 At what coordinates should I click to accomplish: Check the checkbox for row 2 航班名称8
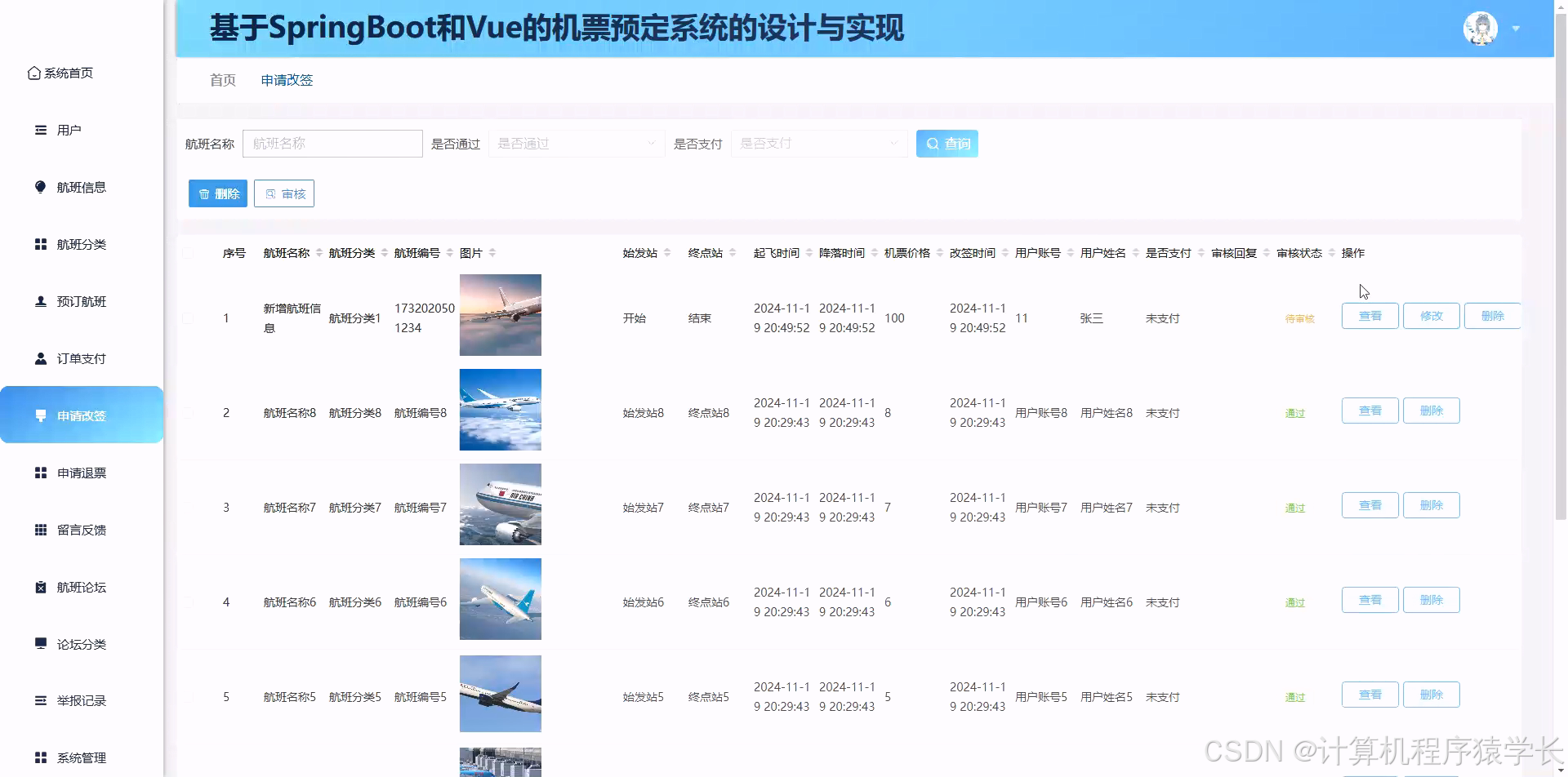click(x=188, y=412)
